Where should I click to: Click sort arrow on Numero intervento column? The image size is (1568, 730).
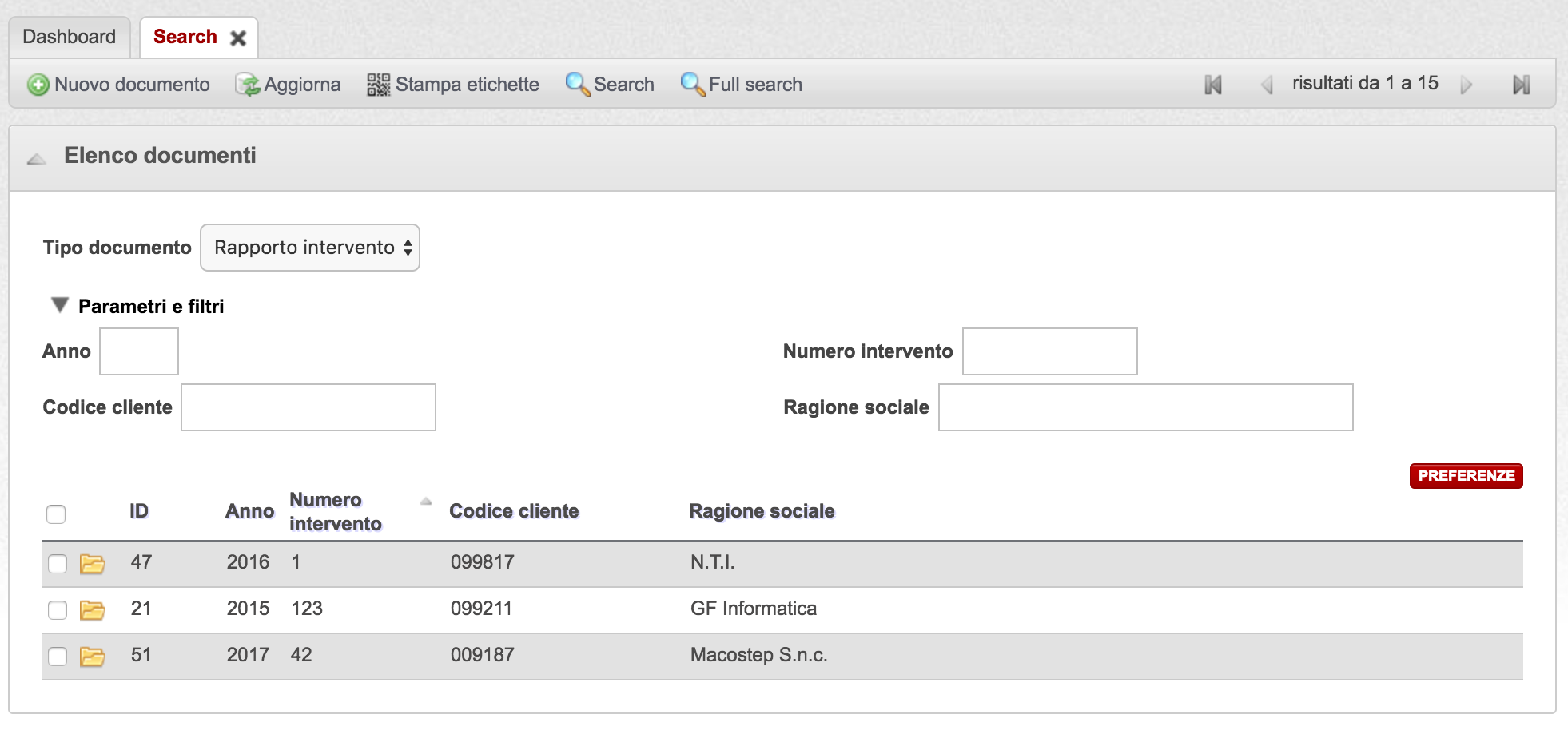pos(426,502)
